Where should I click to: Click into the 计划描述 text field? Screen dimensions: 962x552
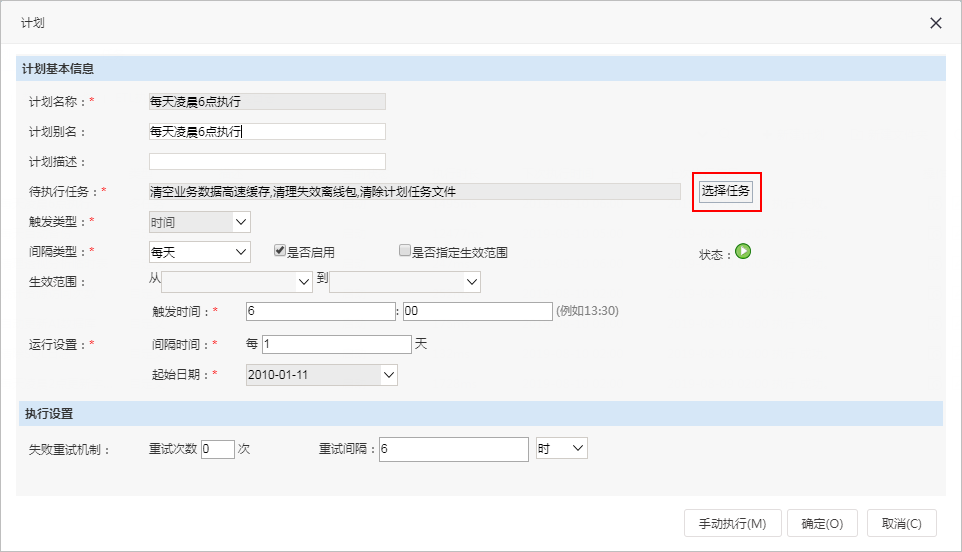click(267, 161)
